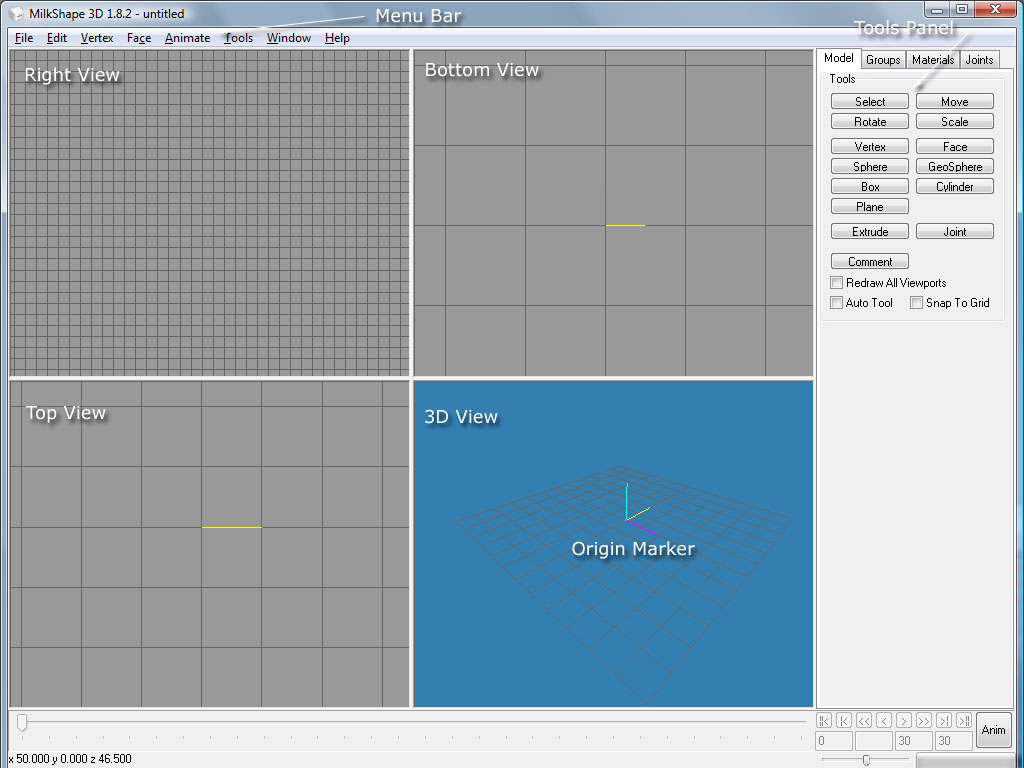The height and width of the screenshot is (768, 1024).
Task: Create a Box primitive button
Action: [870, 187]
